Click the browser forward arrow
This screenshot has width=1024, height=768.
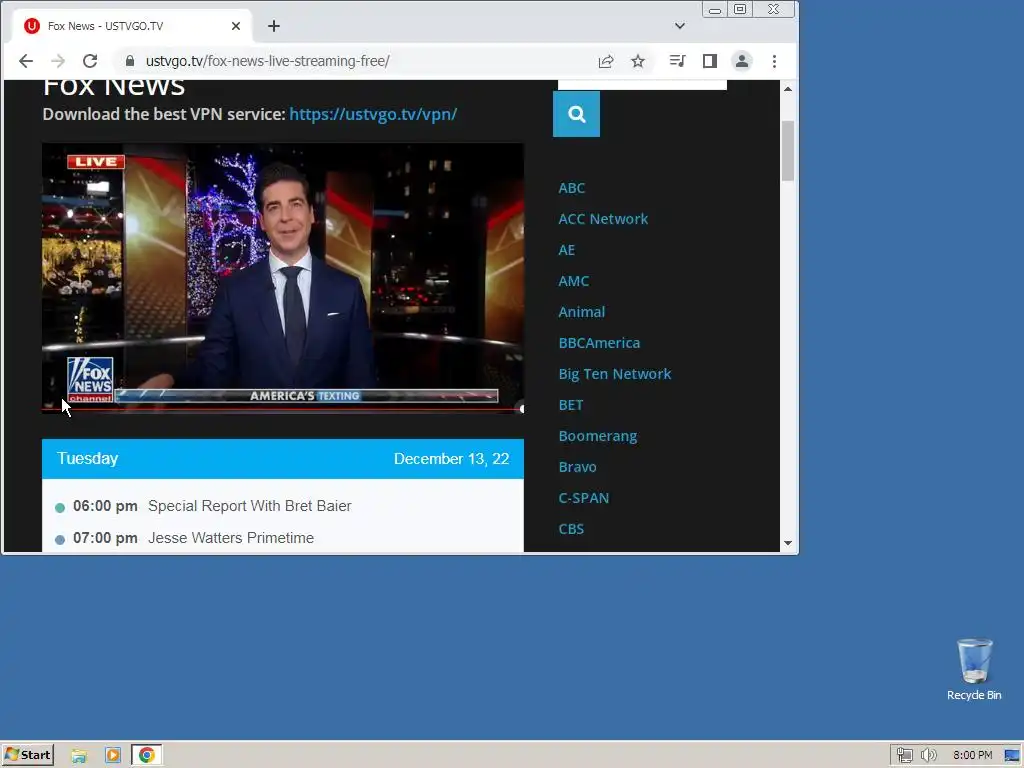[x=58, y=61]
